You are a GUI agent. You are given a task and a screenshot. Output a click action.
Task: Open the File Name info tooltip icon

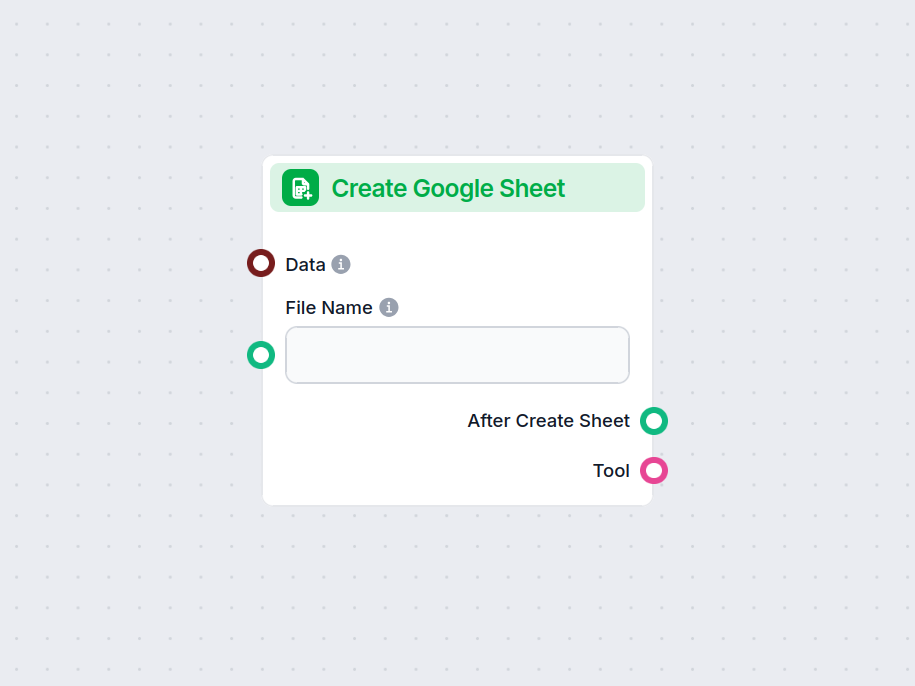[x=389, y=308]
